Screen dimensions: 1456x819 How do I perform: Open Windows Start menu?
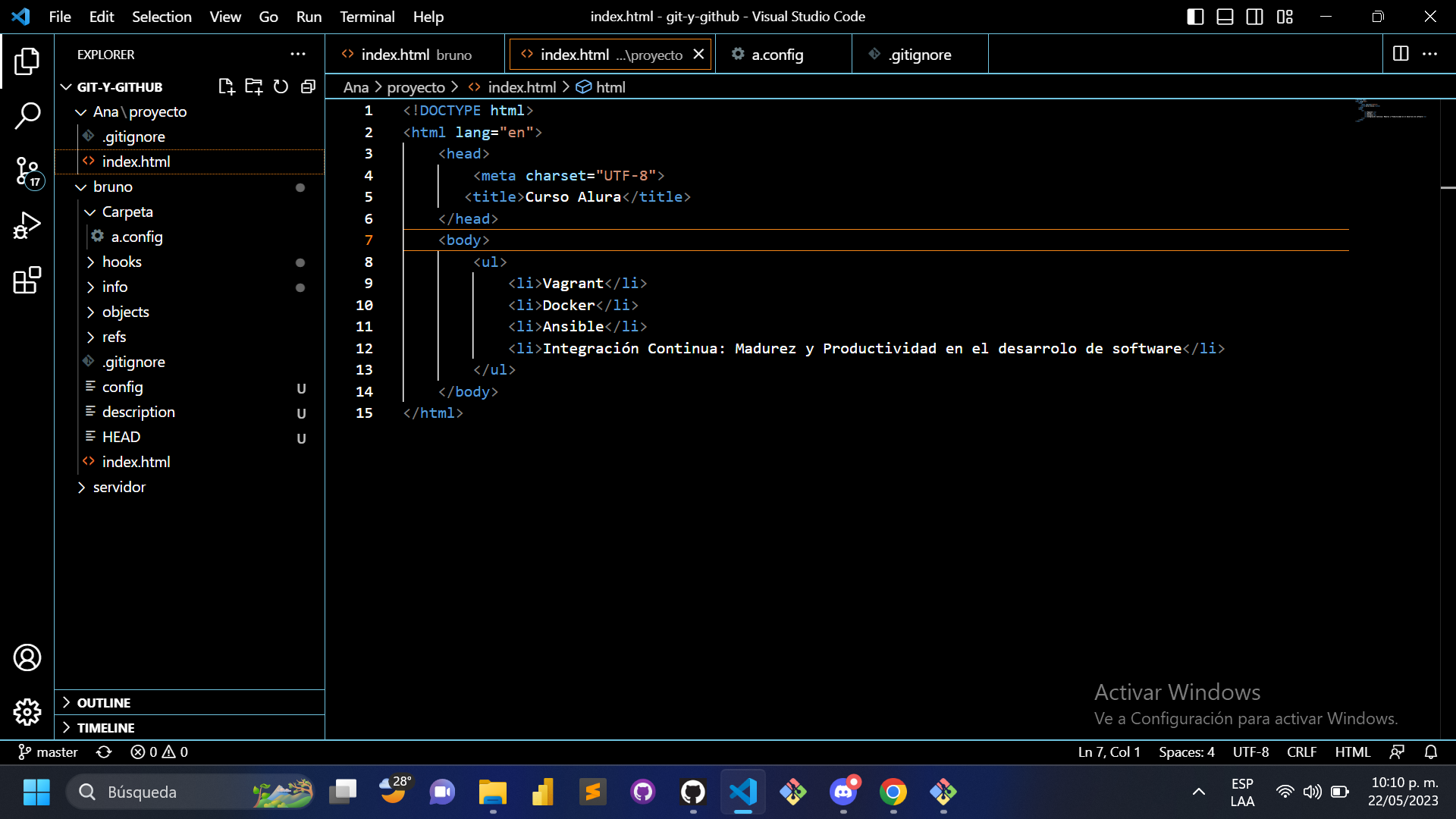36,792
